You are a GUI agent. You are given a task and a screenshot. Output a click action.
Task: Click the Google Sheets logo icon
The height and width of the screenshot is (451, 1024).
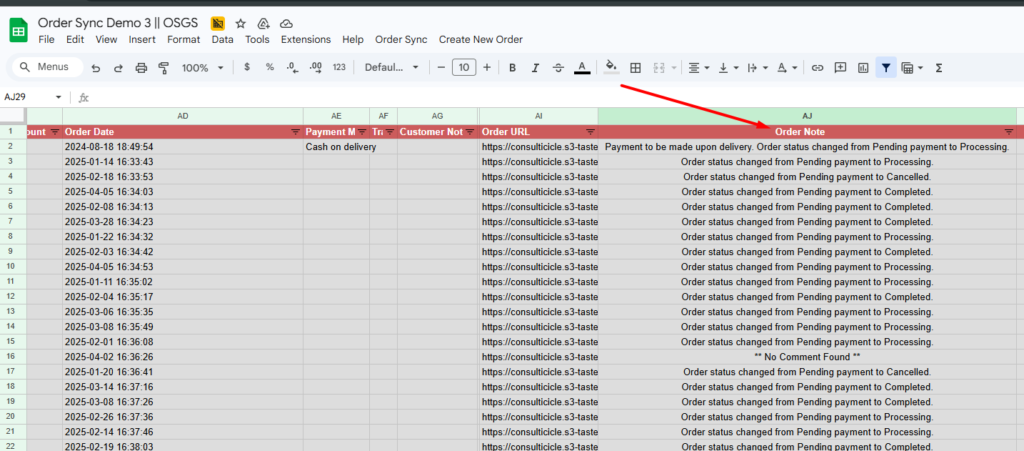pyautogui.click(x=18, y=31)
